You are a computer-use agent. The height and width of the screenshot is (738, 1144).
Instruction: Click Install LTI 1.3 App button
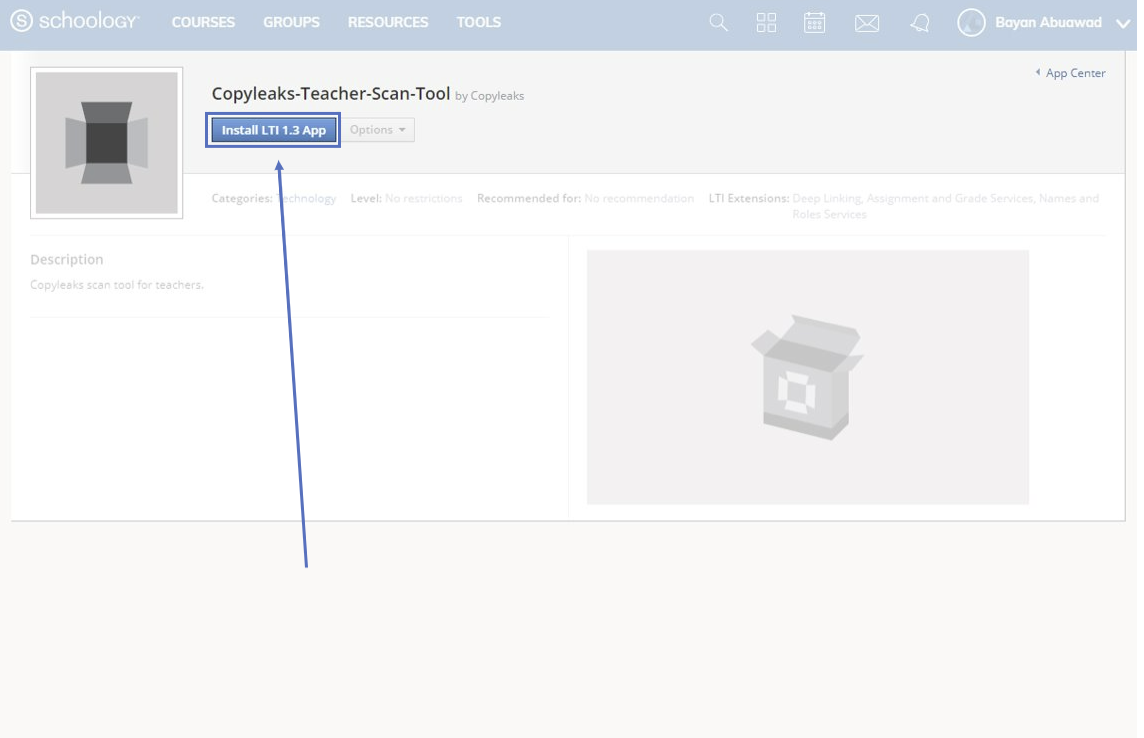point(274,130)
